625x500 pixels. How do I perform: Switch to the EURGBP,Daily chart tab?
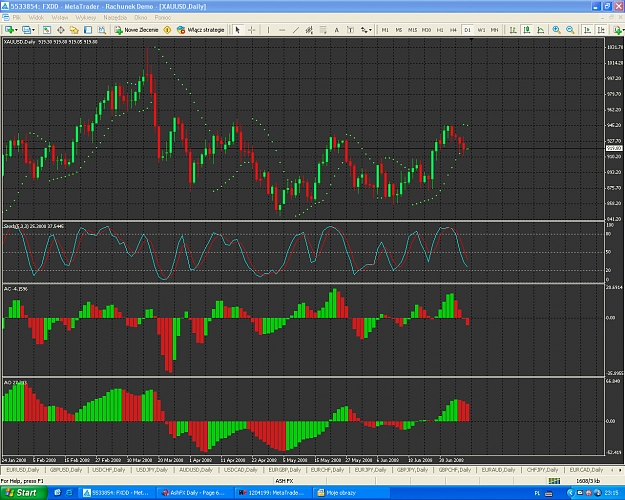click(285, 470)
